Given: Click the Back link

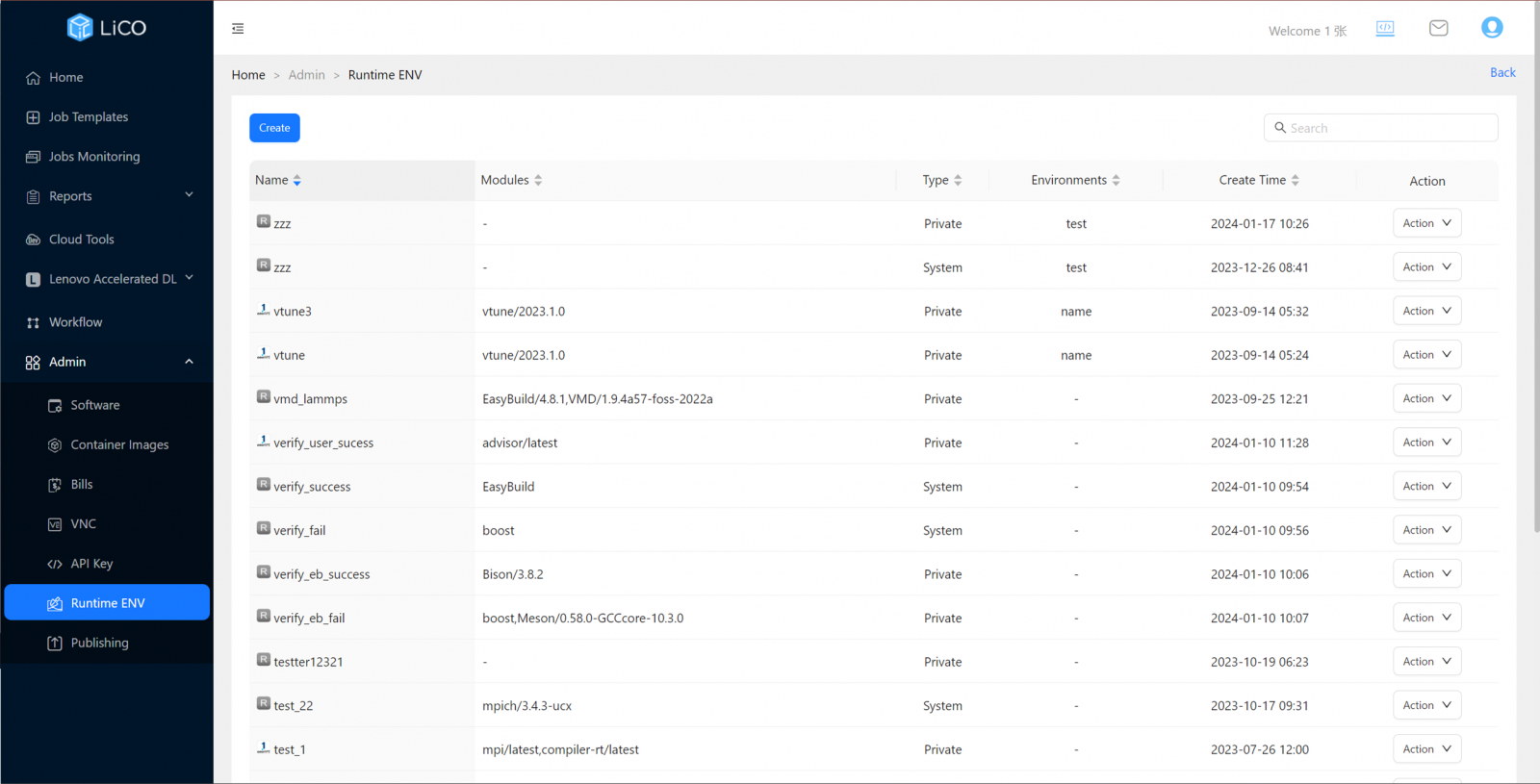Looking at the screenshot, I should point(1501,72).
